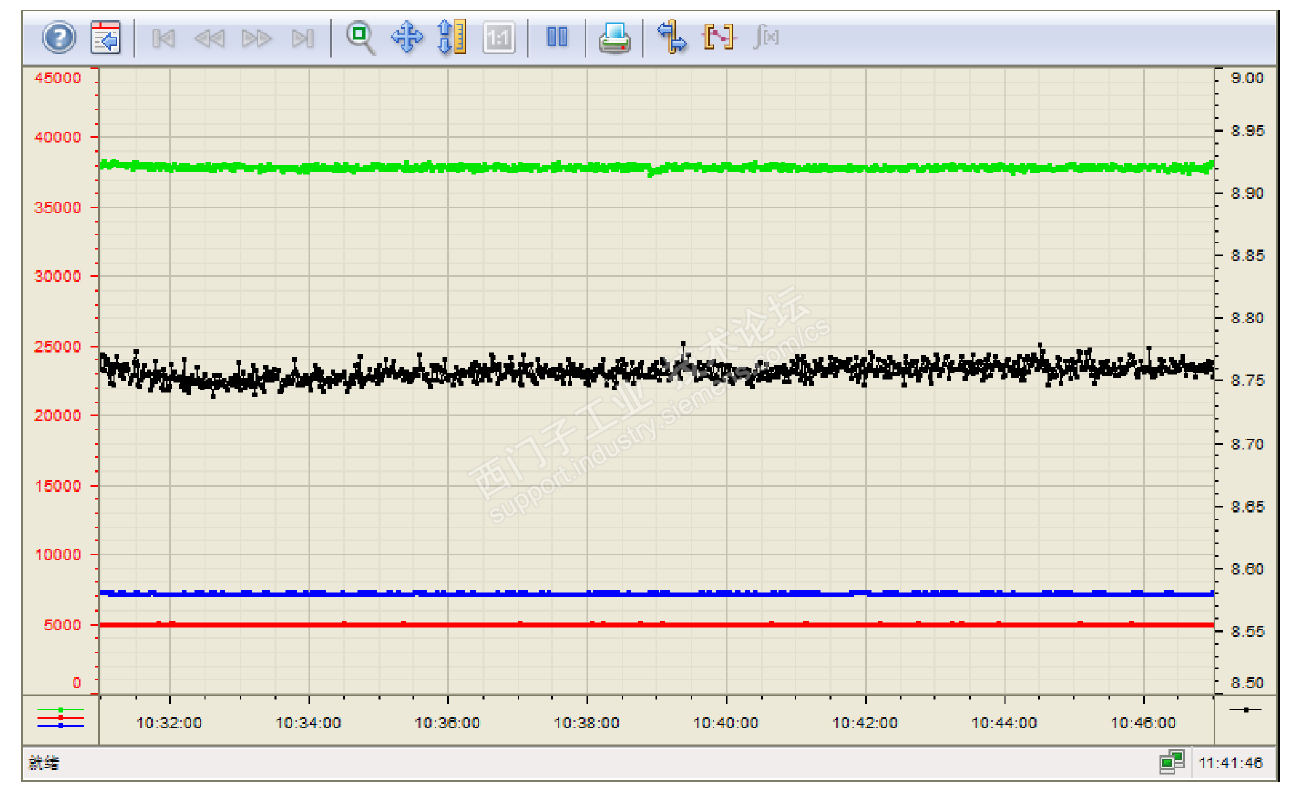
Task: Click the 10:36:00 time axis label
Action: click(x=448, y=722)
